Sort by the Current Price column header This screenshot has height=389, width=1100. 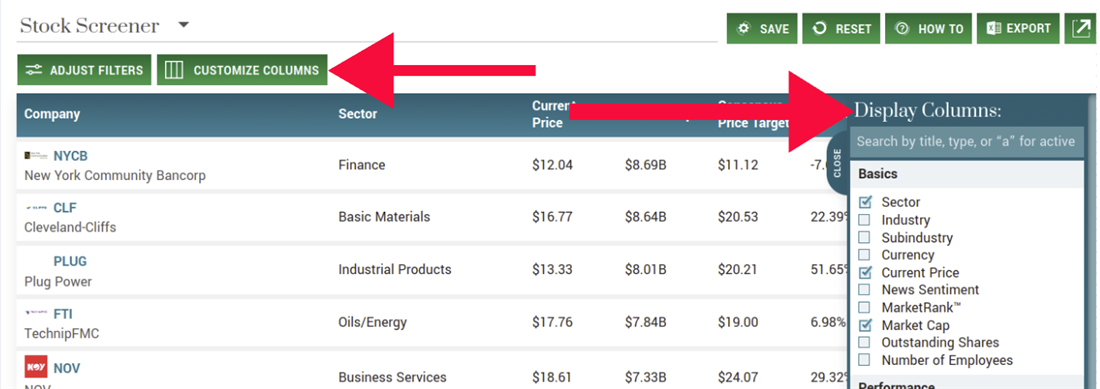554,114
